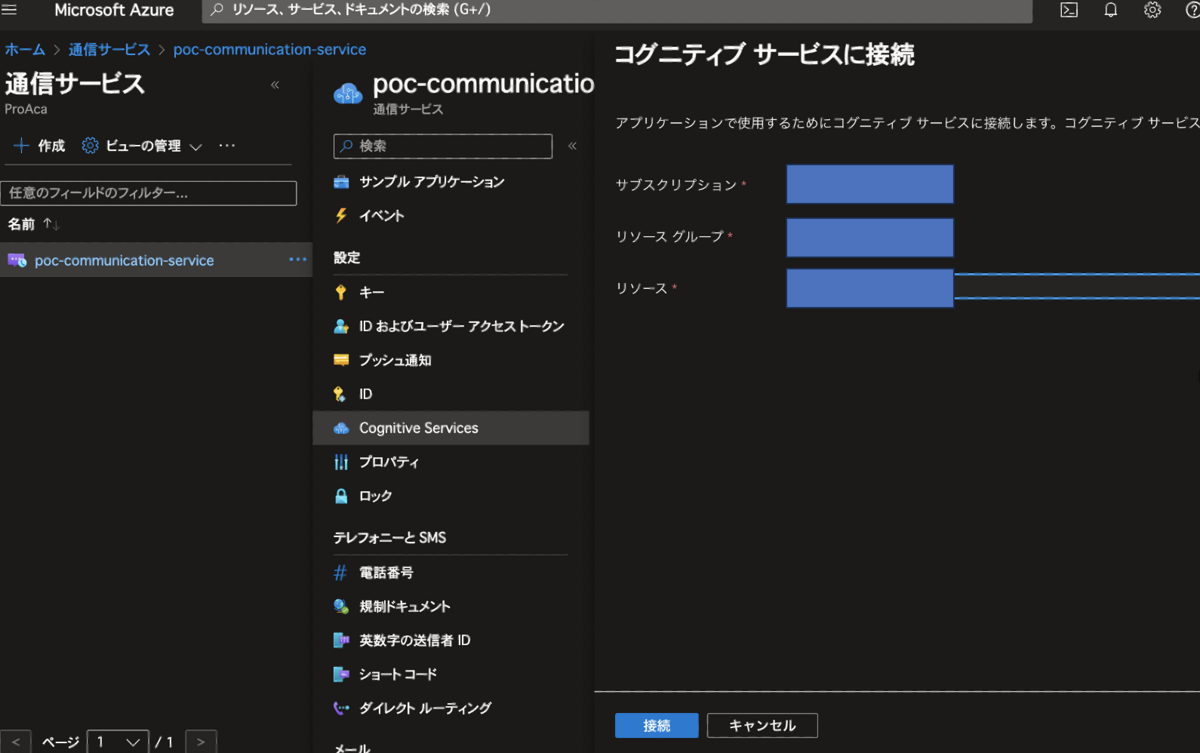Go to 通信サービス breadcrumb link
Viewport: 1200px width, 753px height.
109,49
